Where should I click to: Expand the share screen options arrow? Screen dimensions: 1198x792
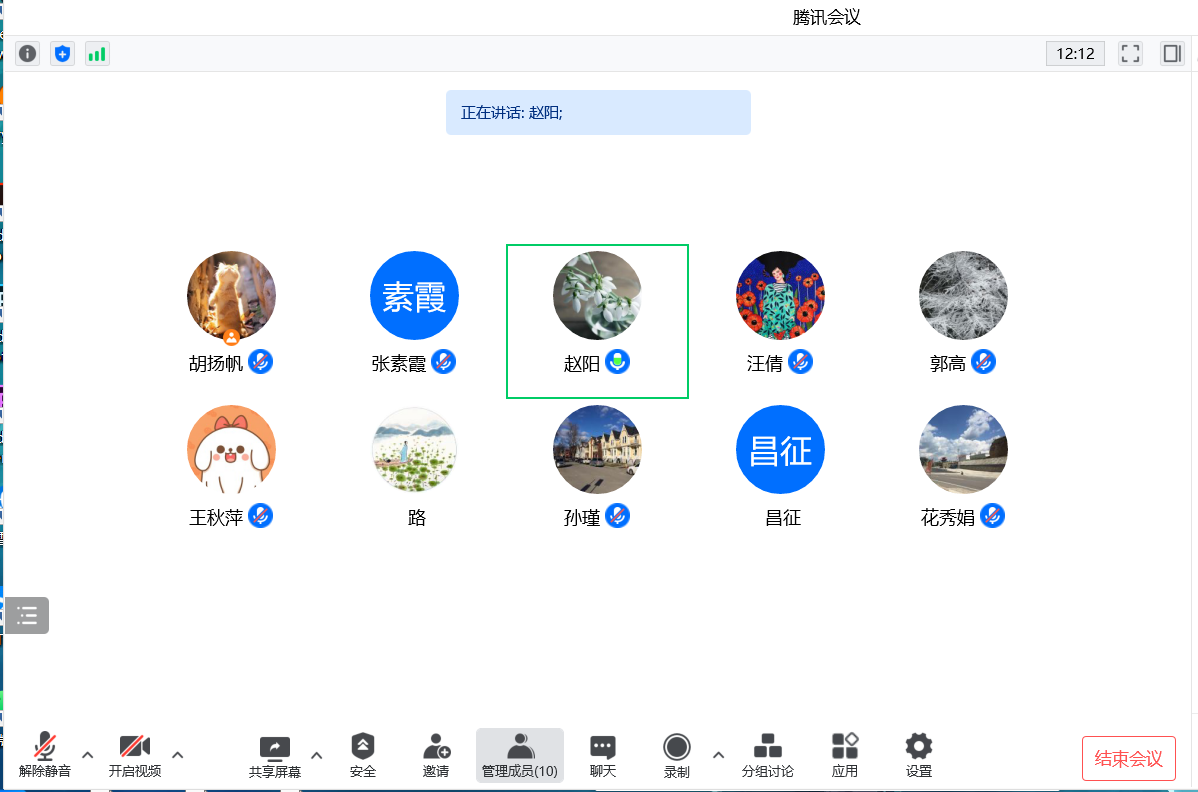317,755
